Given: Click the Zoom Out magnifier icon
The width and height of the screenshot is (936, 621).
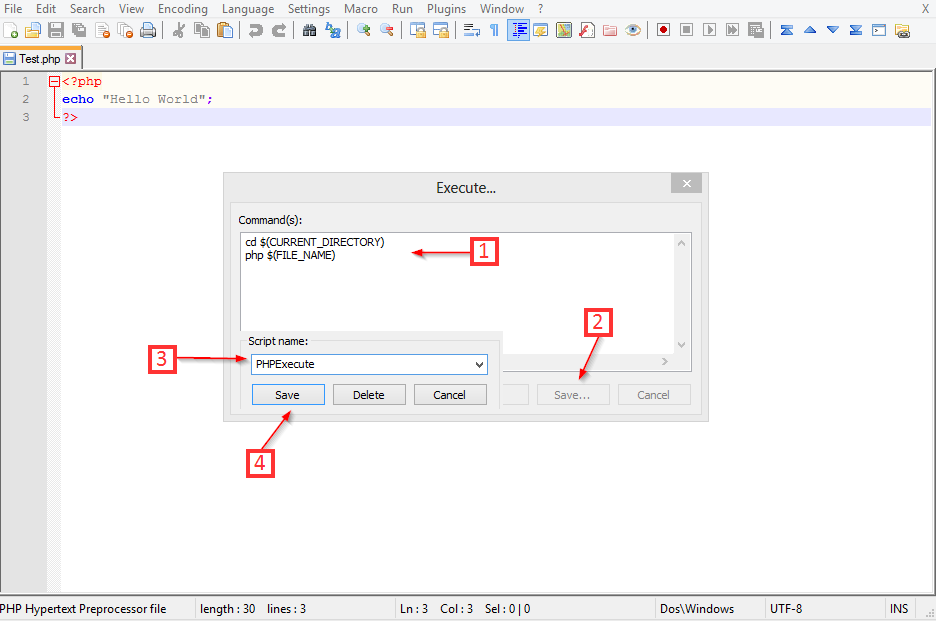Looking at the screenshot, I should [x=387, y=30].
